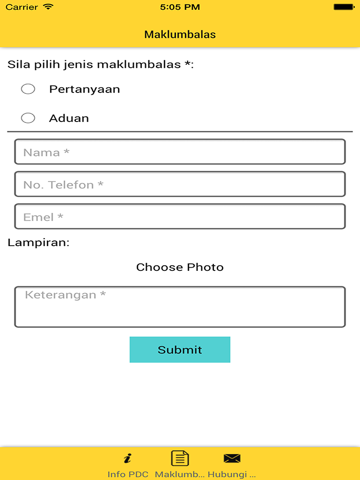The image size is (360, 480).
Task: Choose the Pertanyaan option label
Action: pos(85,89)
